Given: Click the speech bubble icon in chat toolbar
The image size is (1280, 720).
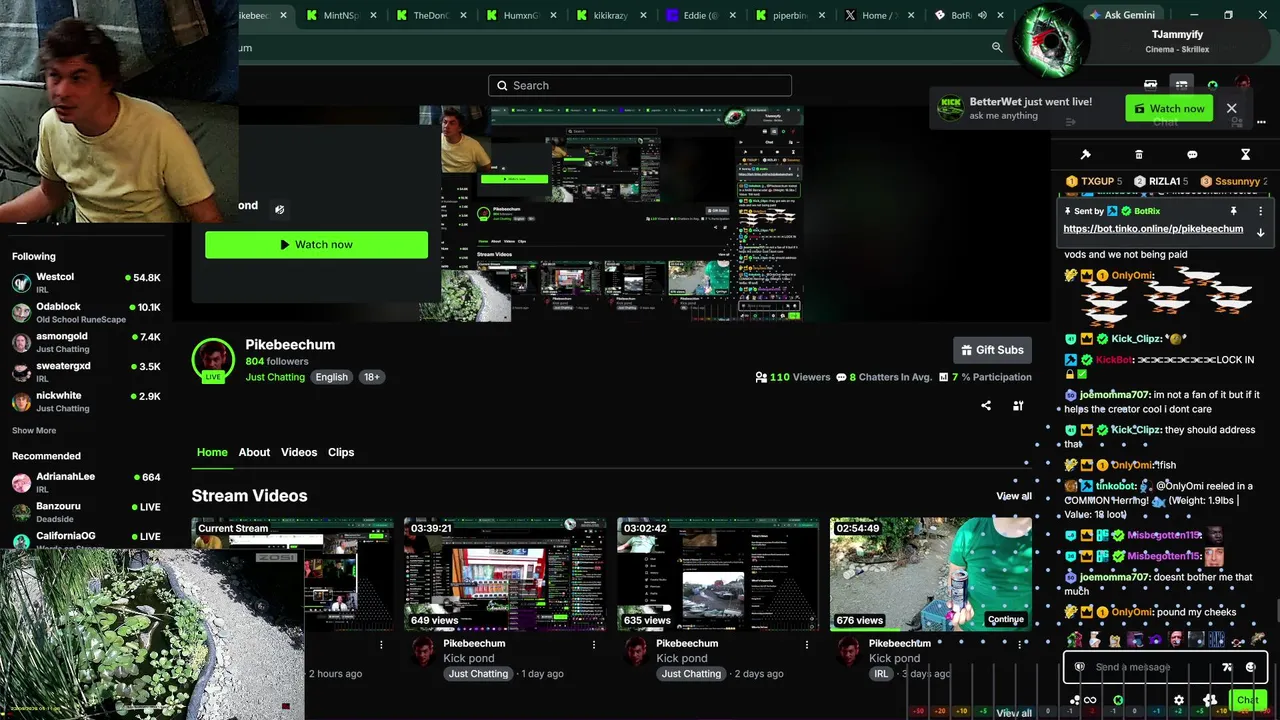Looking at the screenshot, I should [x=1192, y=155].
